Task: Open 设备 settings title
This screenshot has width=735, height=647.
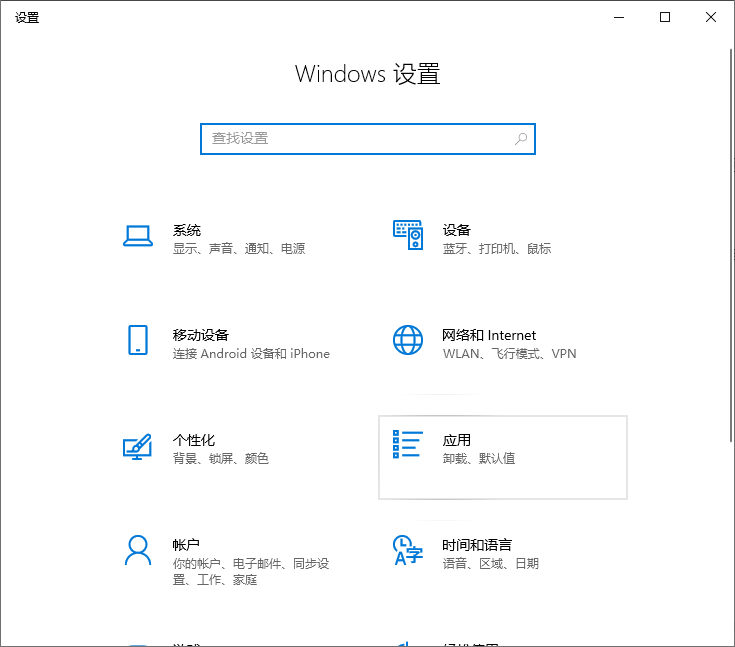Action: 457,230
